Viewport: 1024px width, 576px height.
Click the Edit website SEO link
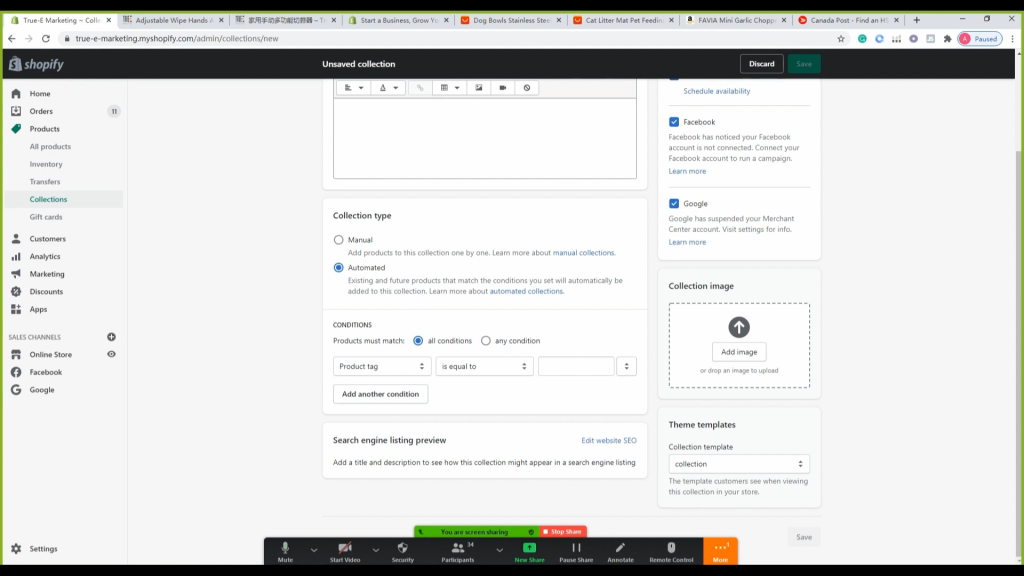pos(608,440)
